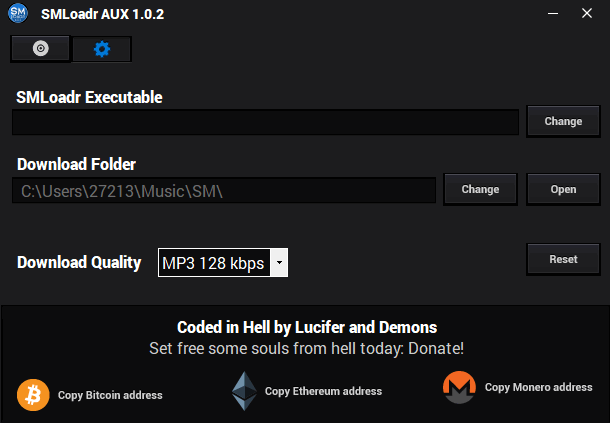Minimize the SMLoadr AUX window
Image resolution: width=610 pixels, height=423 pixels.
pos(553,14)
